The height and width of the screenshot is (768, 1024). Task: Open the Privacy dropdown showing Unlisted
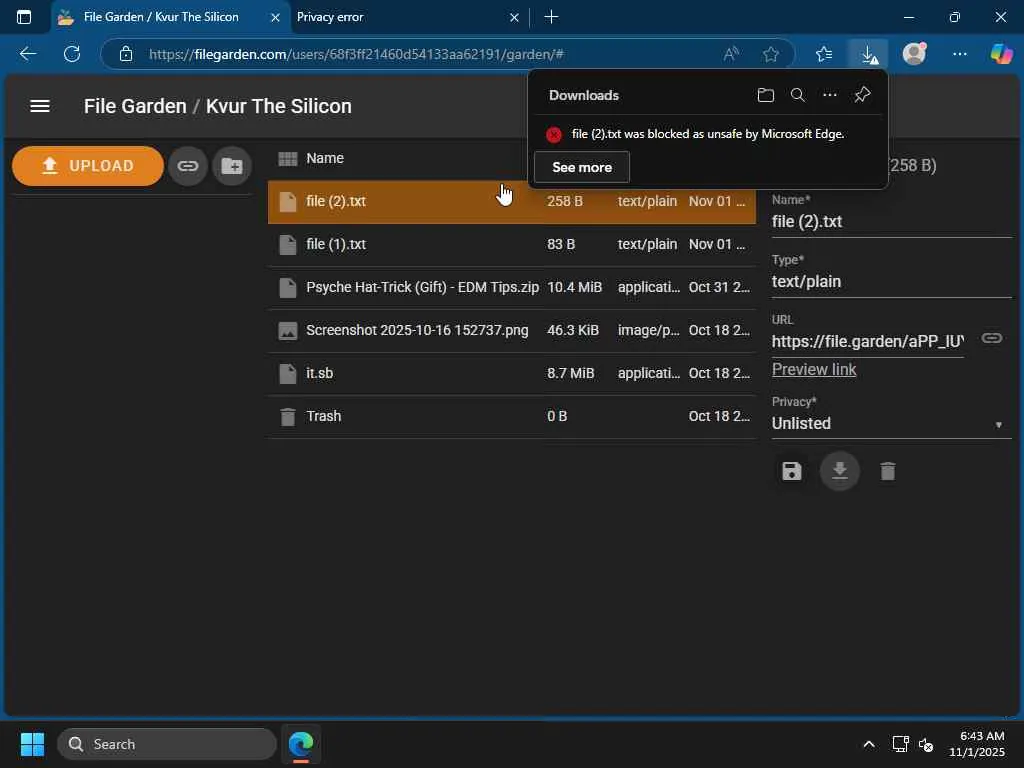click(891, 423)
